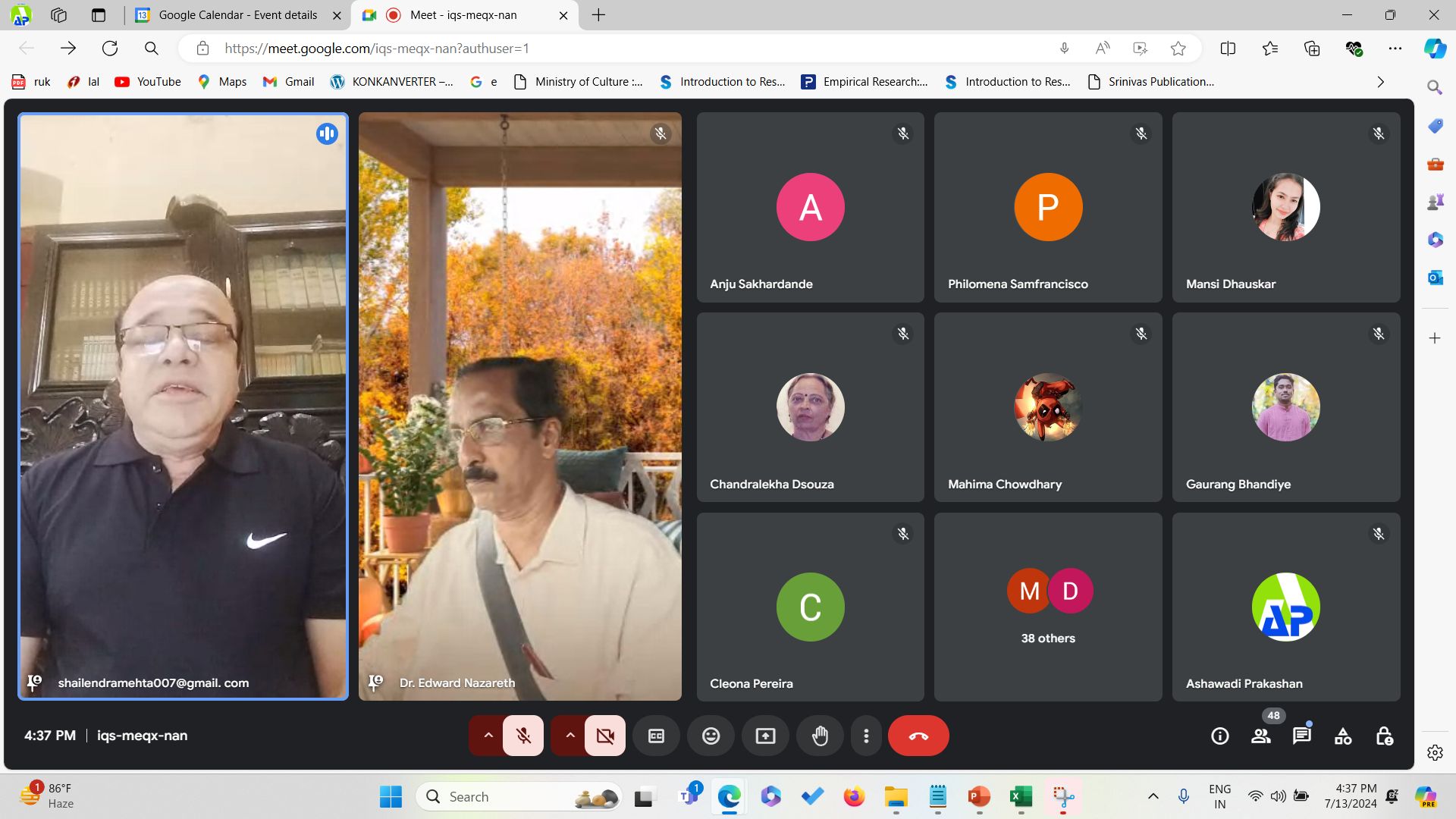The height and width of the screenshot is (819, 1456).
Task: Switch to Google Calendar Event details tab
Action: point(237,15)
